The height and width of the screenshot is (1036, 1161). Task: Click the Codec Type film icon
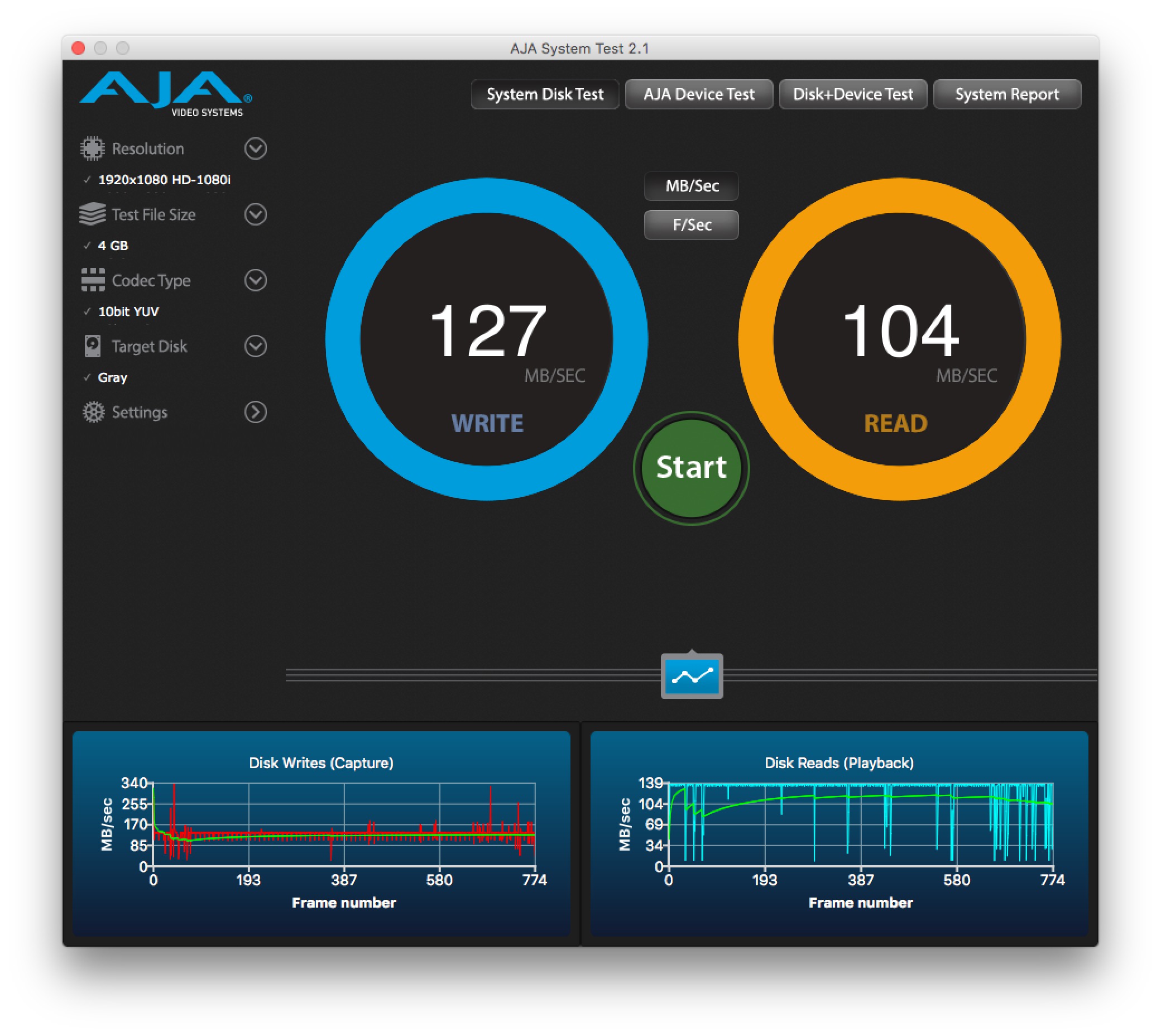pos(92,280)
